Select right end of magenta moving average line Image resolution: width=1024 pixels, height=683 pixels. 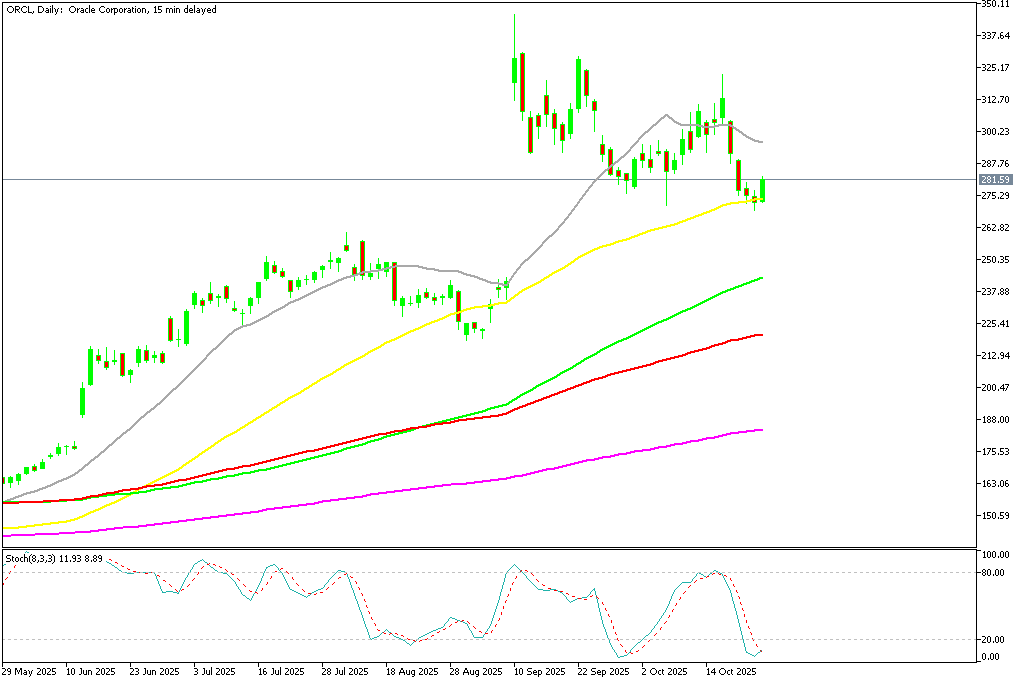pyautogui.click(x=762, y=430)
